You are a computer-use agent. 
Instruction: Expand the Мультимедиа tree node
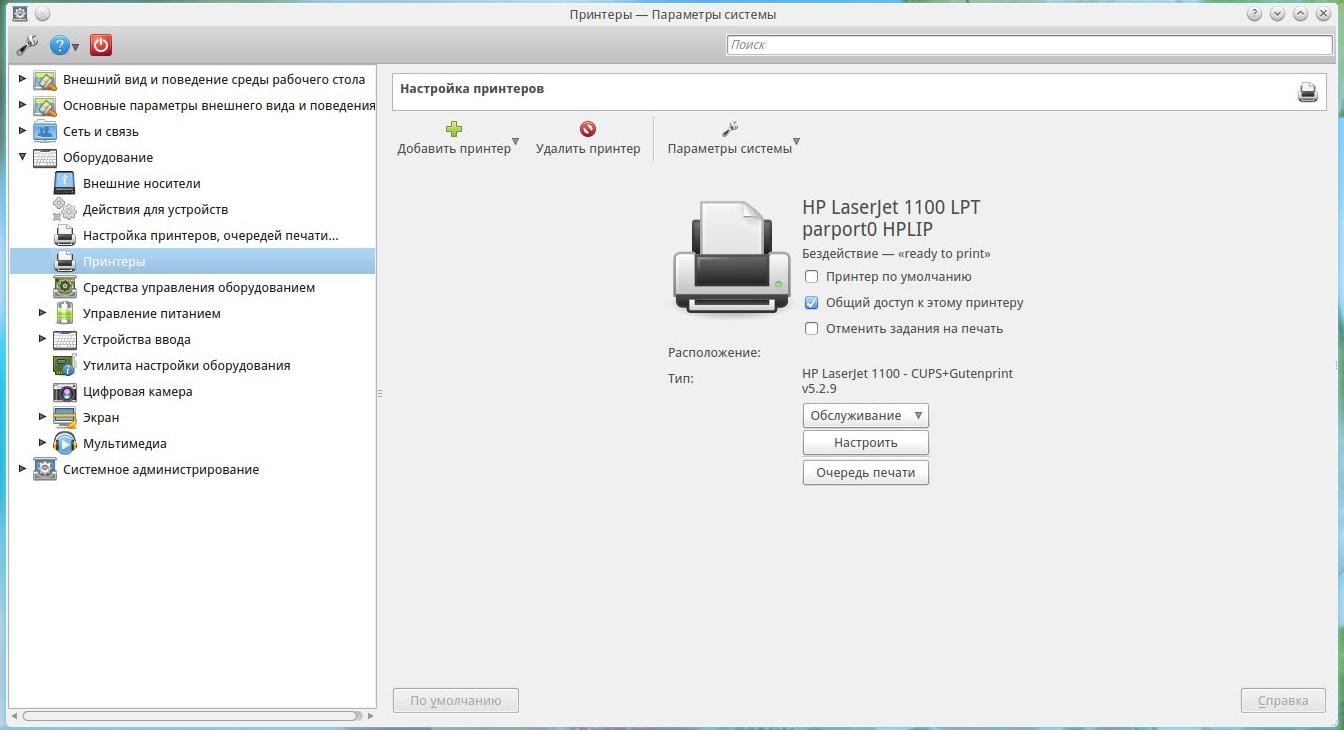pyautogui.click(x=42, y=443)
